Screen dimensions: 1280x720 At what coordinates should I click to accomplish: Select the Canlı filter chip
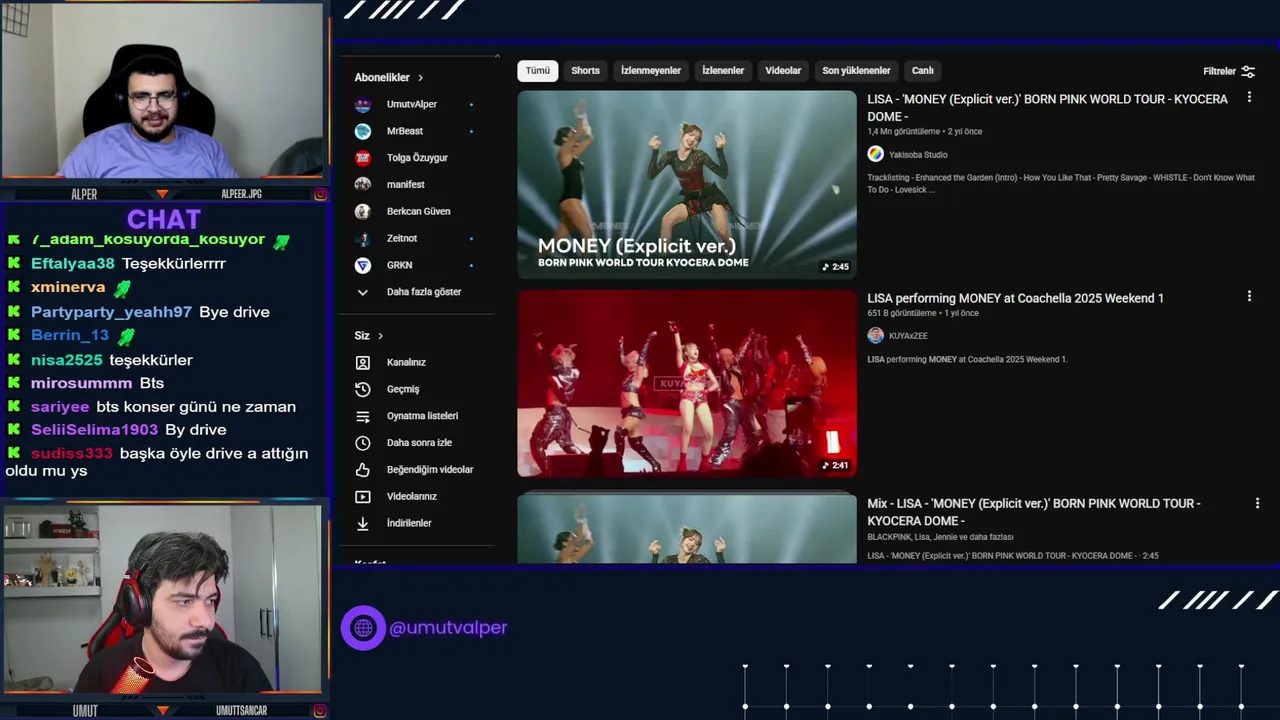click(x=923, y=71)
